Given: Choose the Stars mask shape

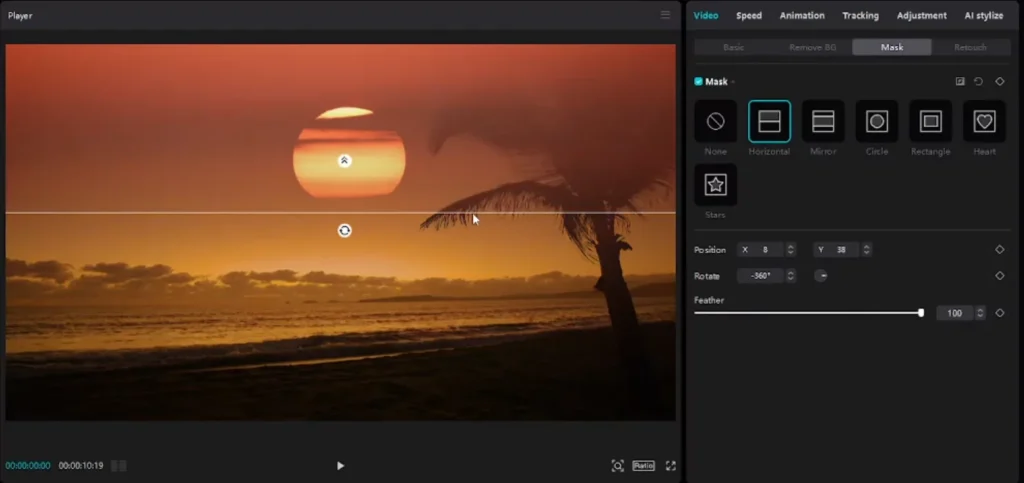Looking at the screenshot, I should pos(716,185).
